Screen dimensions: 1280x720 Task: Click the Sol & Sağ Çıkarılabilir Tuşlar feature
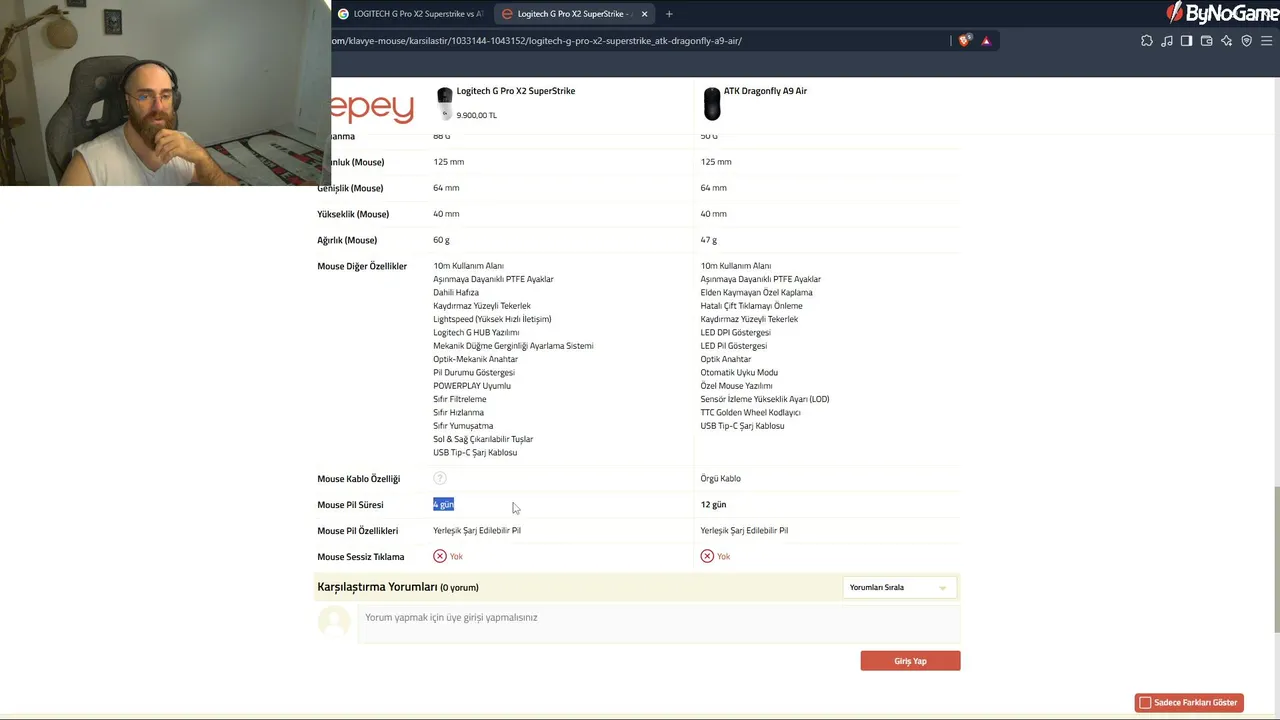point(483,439)
